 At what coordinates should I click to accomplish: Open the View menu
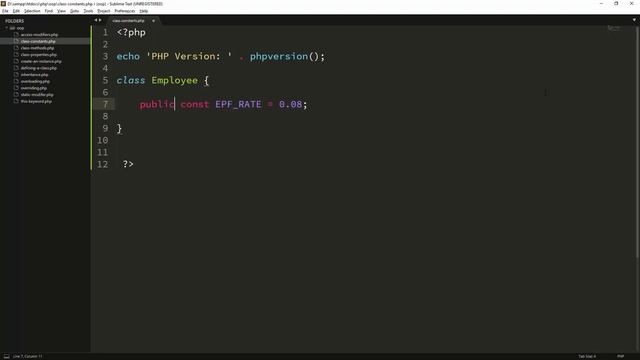tap(61, 11)
